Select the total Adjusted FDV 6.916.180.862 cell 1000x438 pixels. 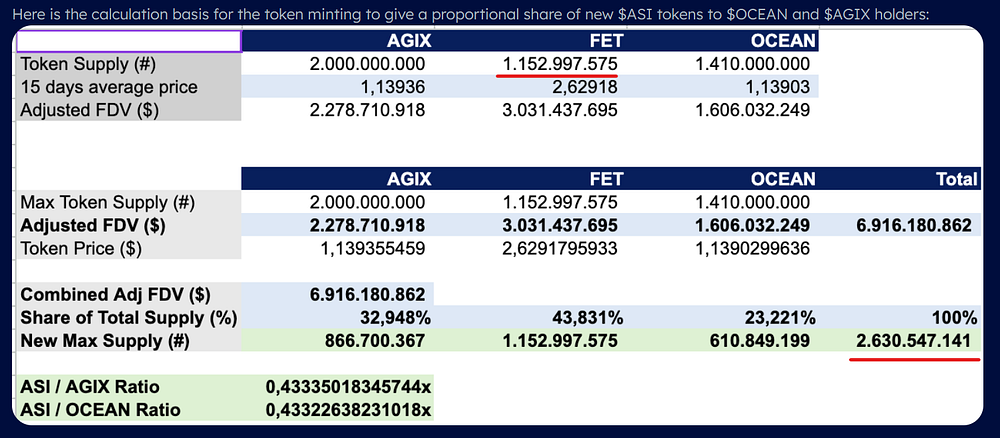pyautogui.click(x=900, y=225)
